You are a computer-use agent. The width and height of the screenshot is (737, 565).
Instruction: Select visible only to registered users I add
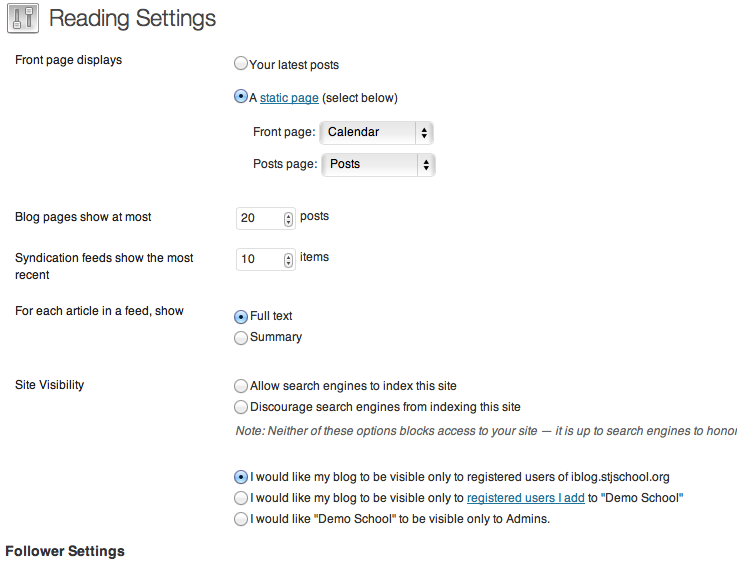coord(241,497)
